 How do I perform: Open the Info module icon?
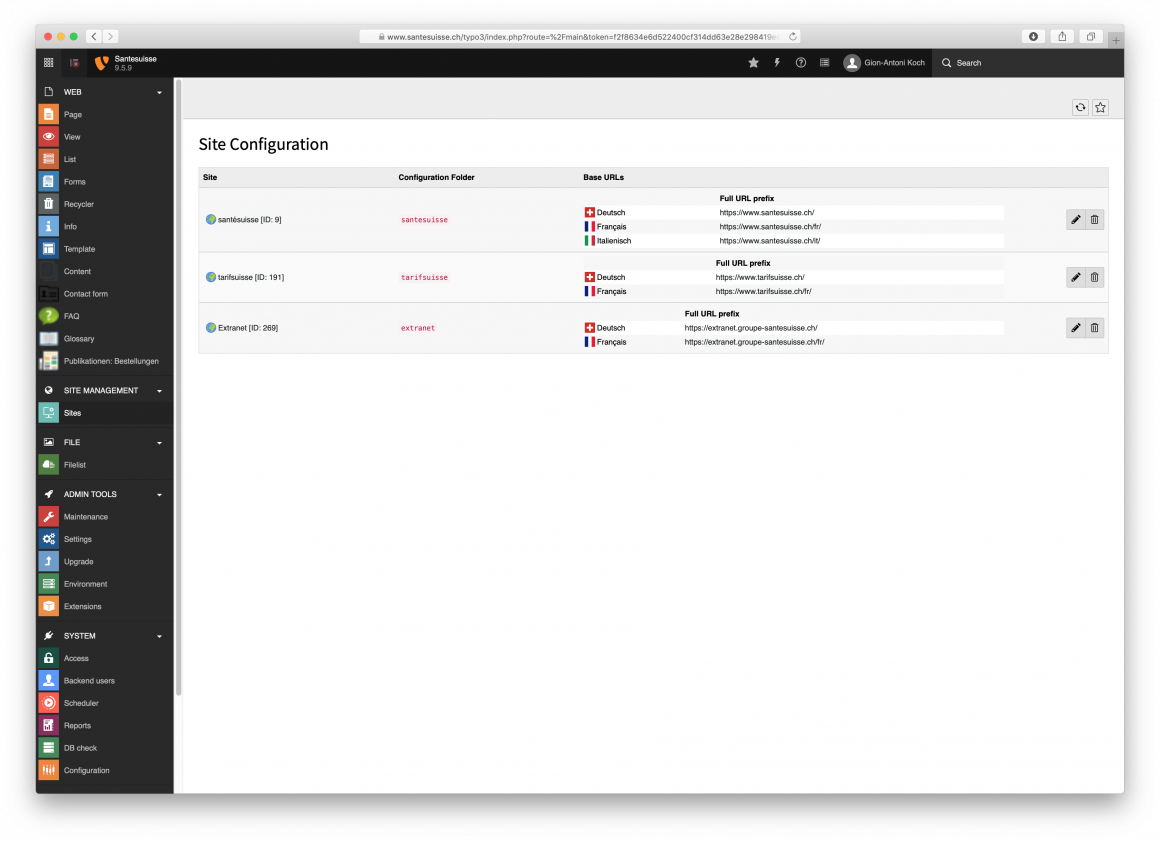(48, 226)
